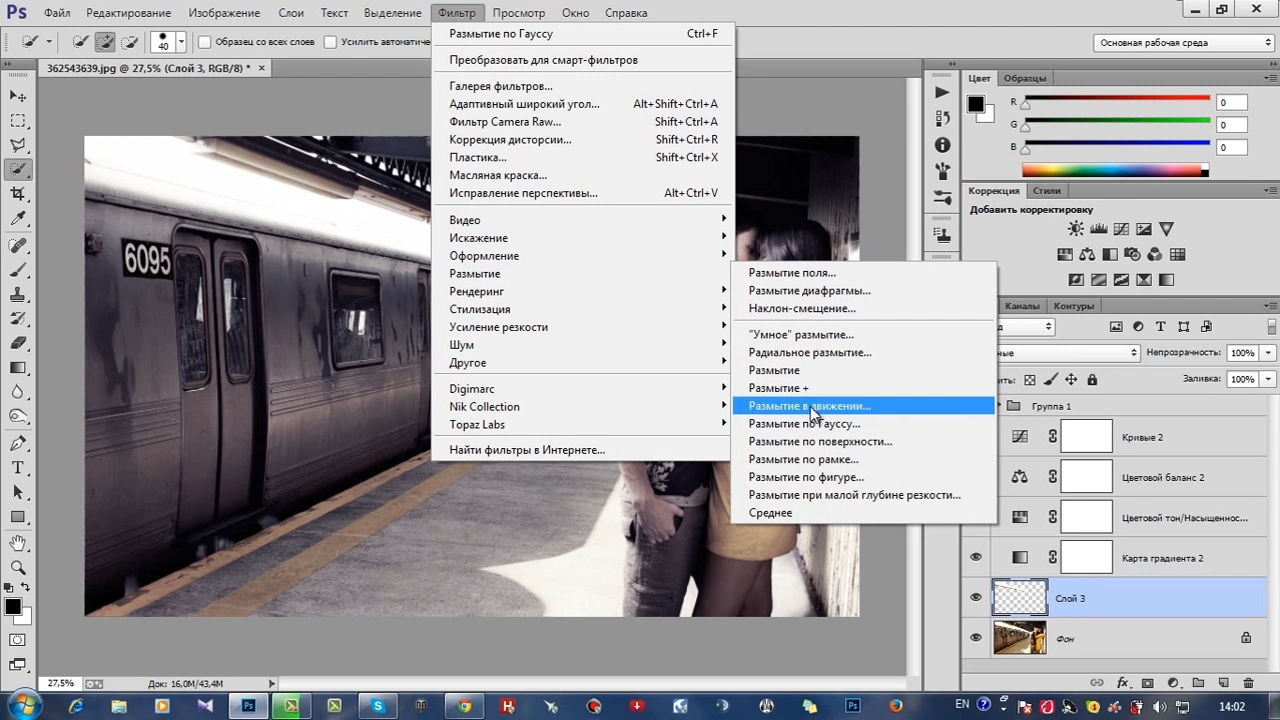Select the Hand tool
The image size is (1280, 720).
[x=18, y=543]
